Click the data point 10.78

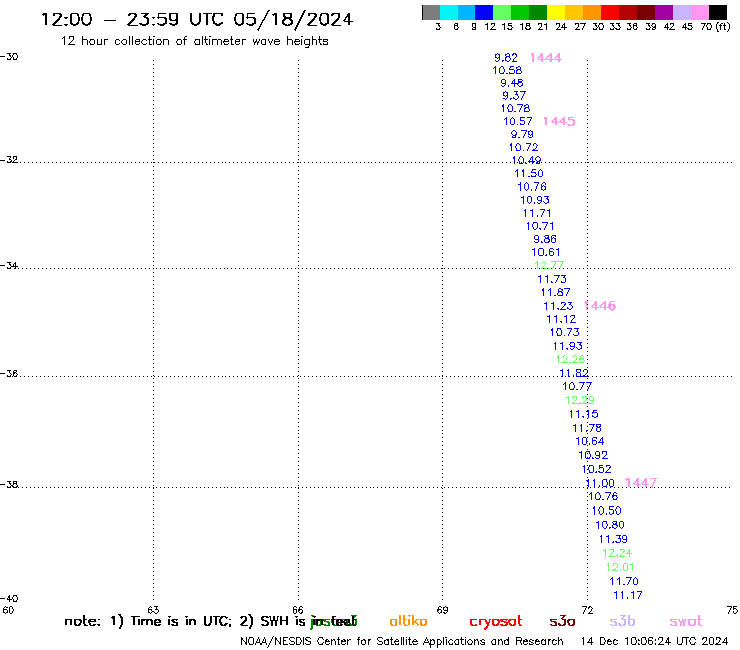(515, 109)
